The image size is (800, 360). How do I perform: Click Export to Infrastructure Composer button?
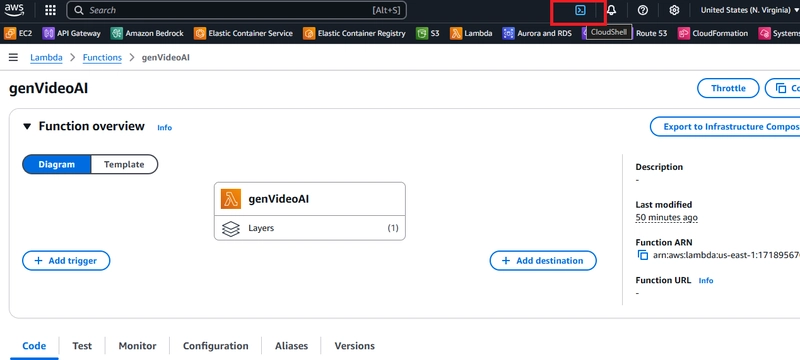tap(725, 127)
